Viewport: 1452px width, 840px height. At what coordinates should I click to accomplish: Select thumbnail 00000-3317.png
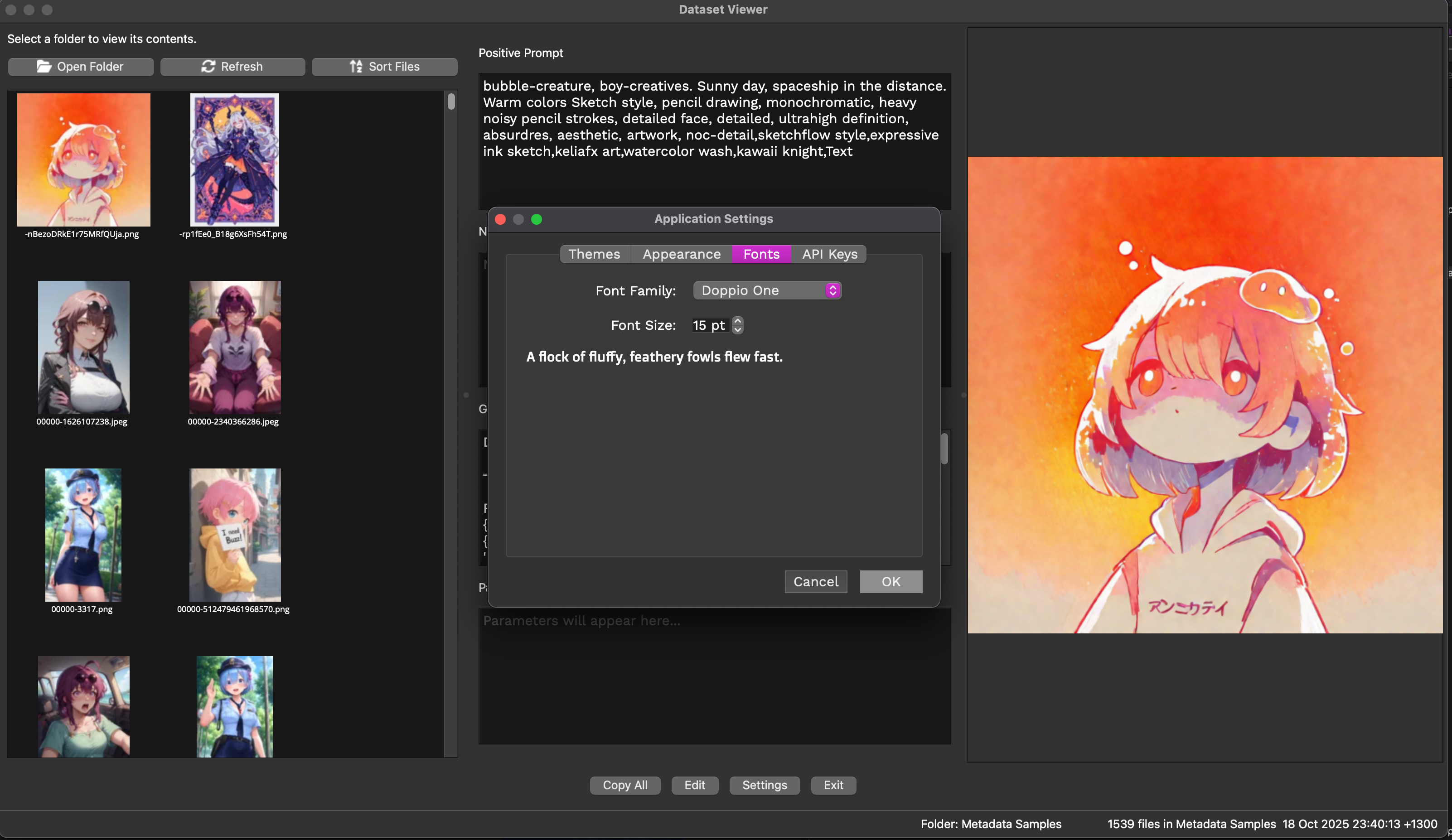pyautogui.click(x=83, y=535)
